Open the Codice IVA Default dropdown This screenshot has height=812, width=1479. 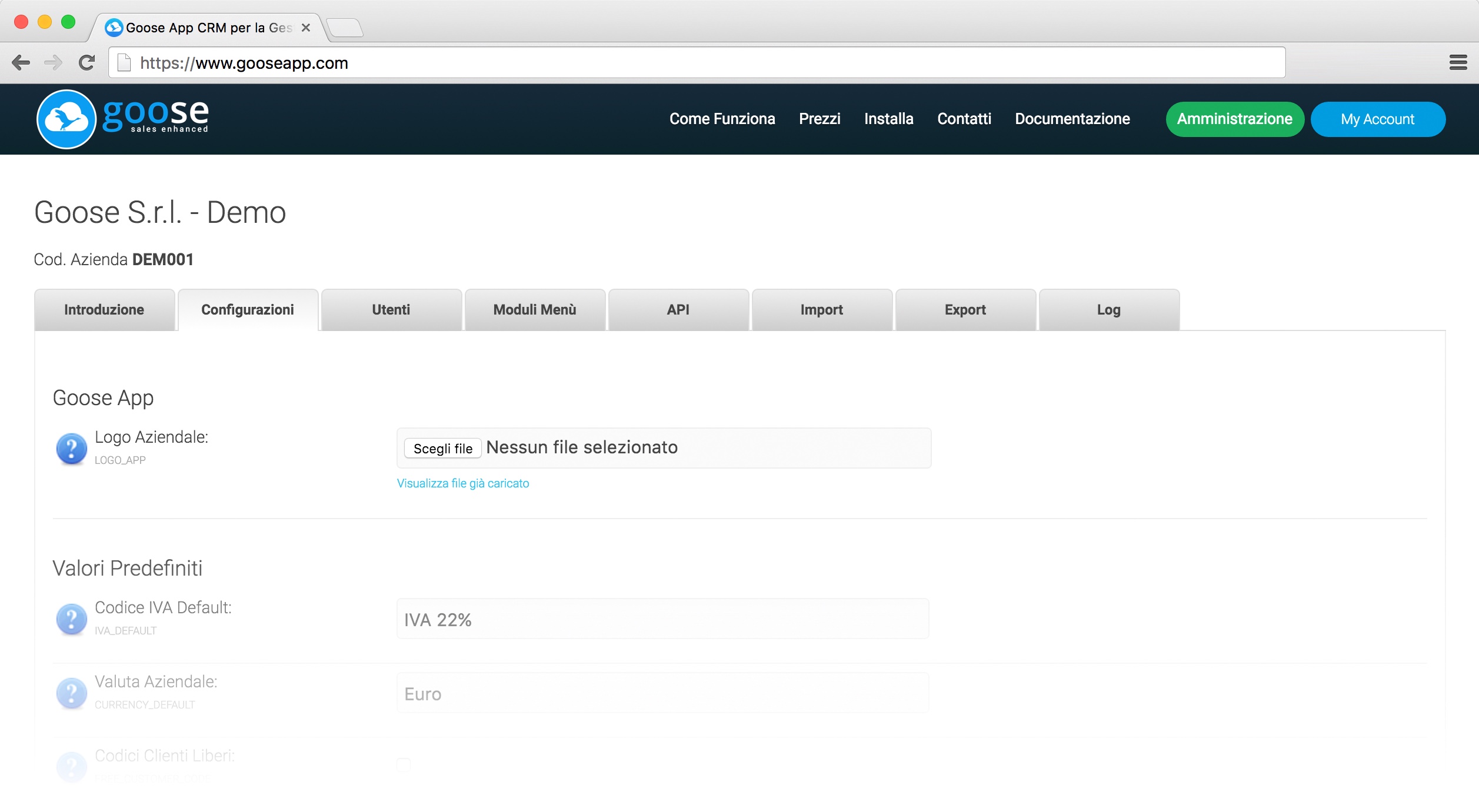(663, 619)
